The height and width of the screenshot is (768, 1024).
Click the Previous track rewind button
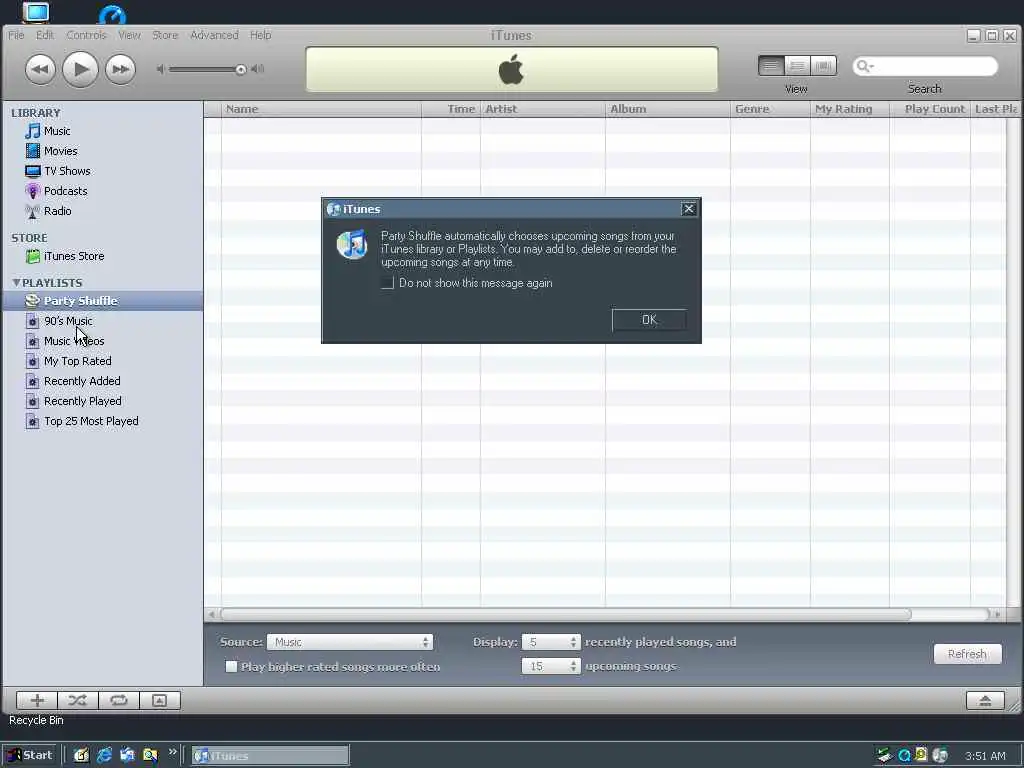40,69
